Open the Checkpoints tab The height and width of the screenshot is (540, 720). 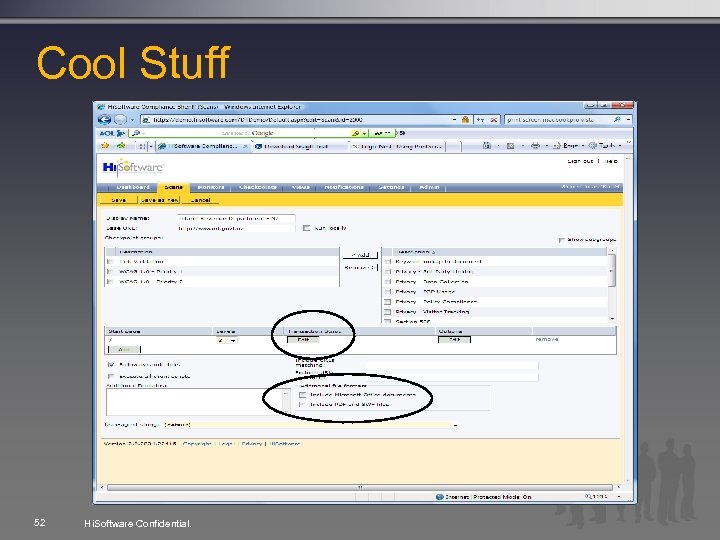[258, 187]
